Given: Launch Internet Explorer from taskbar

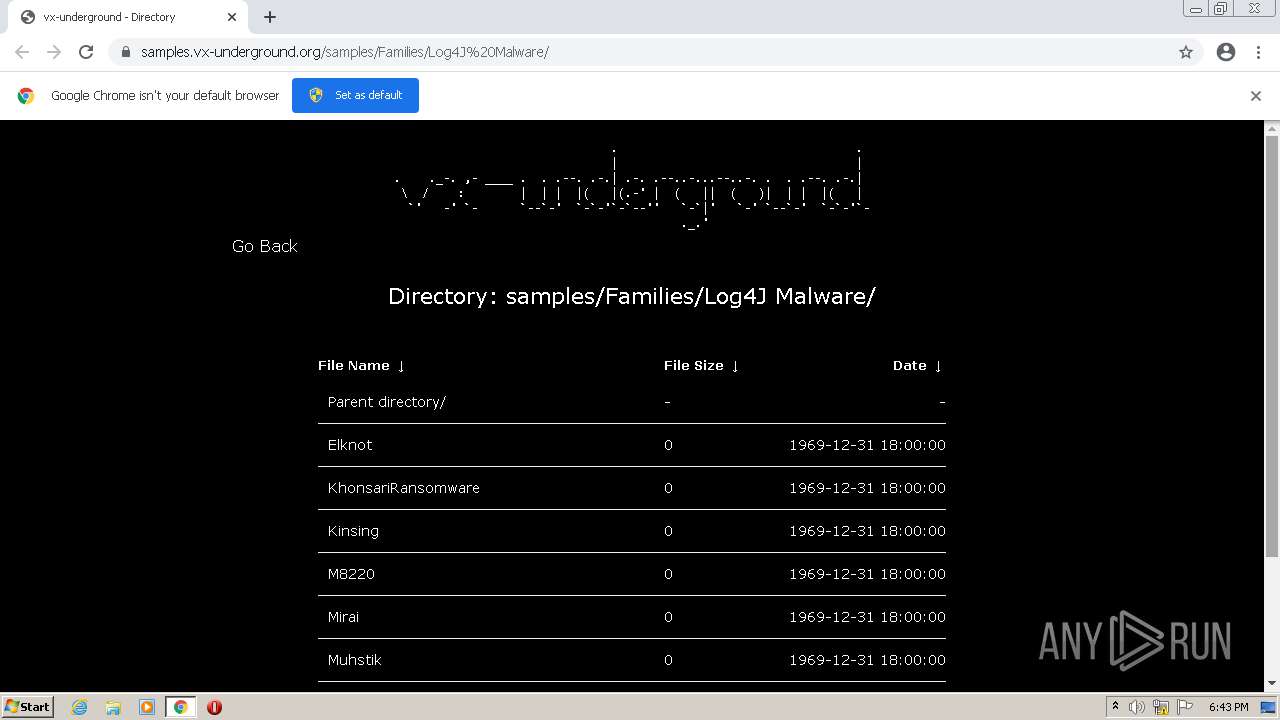Looking at the screenshot, I should pos(80,707).
